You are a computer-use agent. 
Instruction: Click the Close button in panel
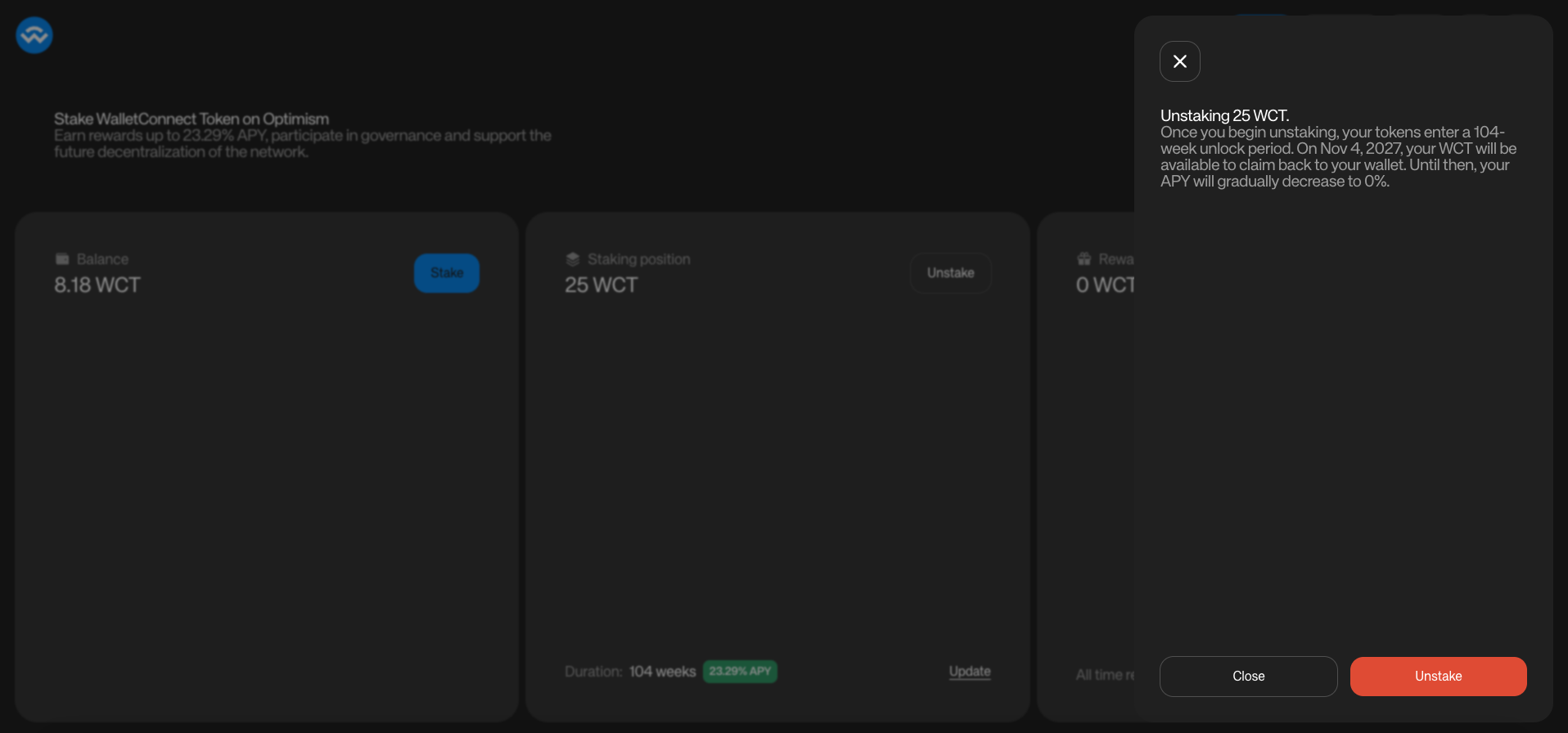click(x=1248, y=677)
